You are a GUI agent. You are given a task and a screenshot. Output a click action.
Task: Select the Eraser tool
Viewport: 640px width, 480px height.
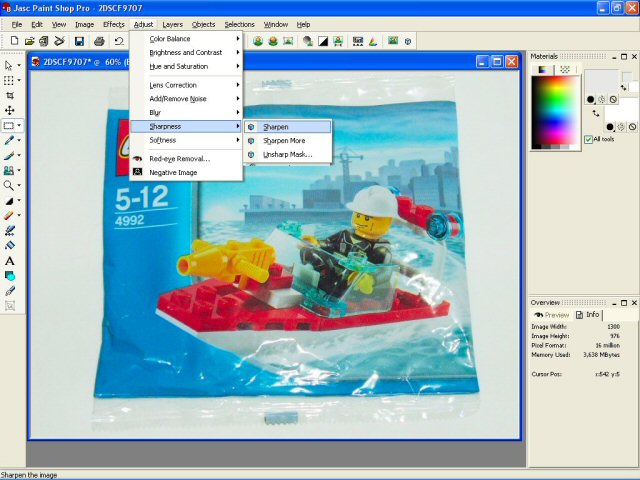pos(9,215)
